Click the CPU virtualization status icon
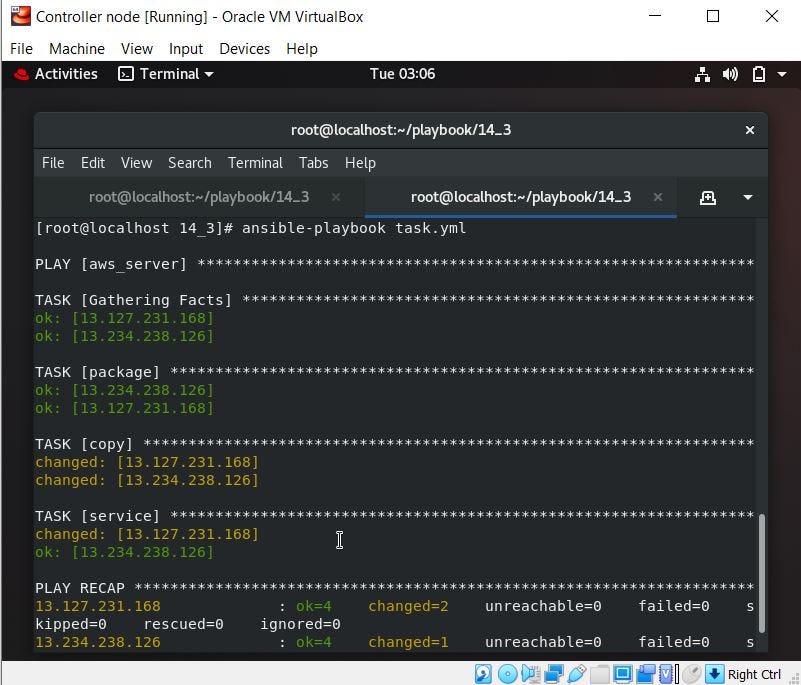 [666, 674]
